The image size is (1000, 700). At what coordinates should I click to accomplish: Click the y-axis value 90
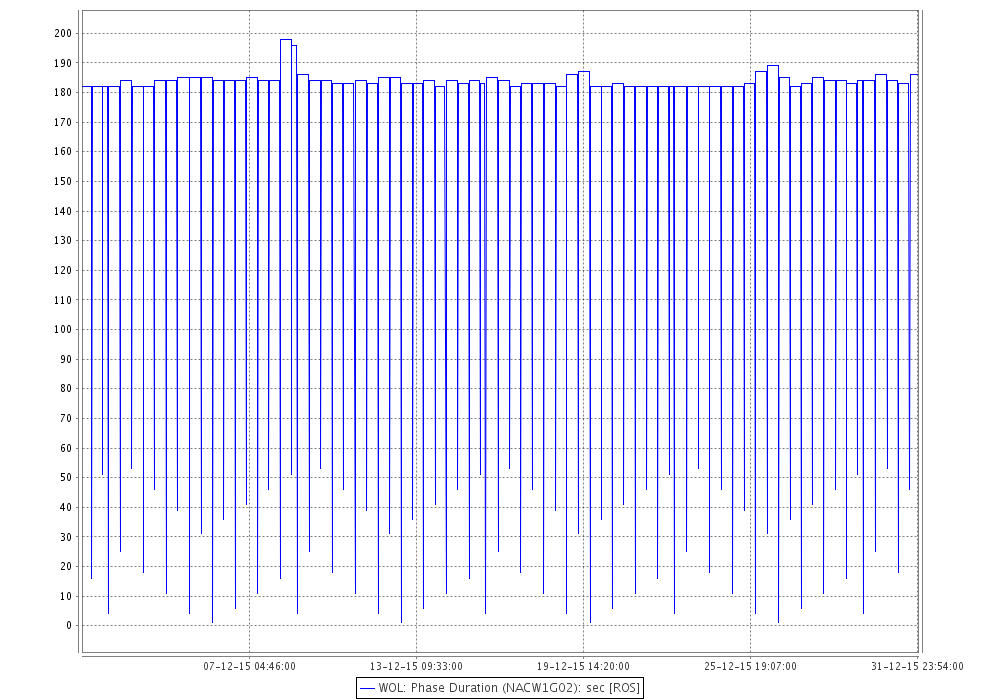pos(66,360)
